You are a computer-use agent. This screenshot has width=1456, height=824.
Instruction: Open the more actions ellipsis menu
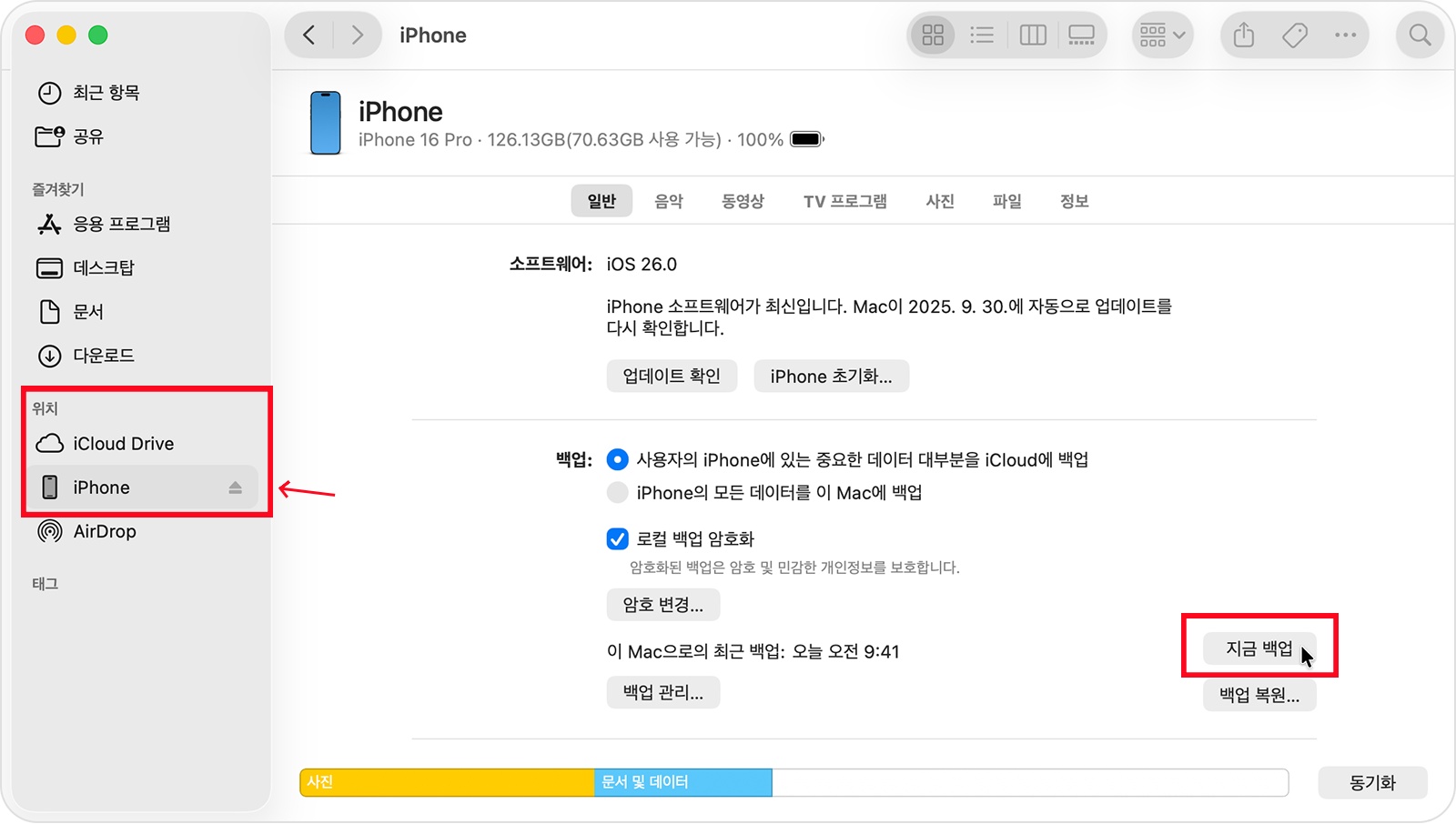coord(1345,35)
